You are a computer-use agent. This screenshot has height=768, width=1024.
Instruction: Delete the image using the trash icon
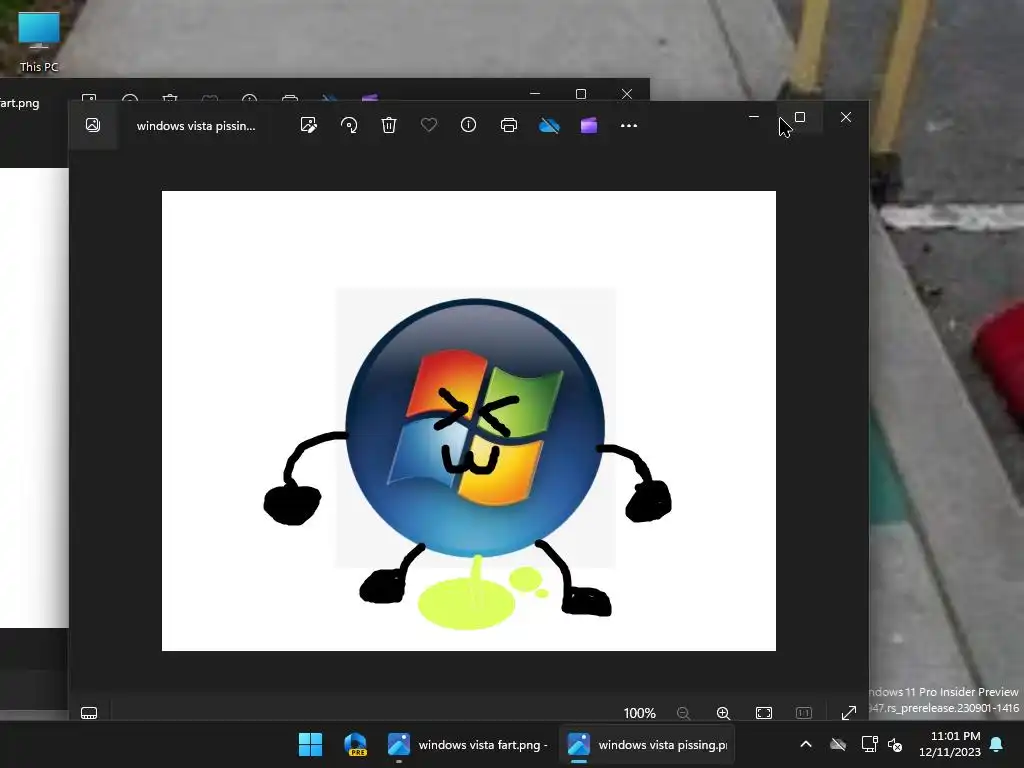389,125
